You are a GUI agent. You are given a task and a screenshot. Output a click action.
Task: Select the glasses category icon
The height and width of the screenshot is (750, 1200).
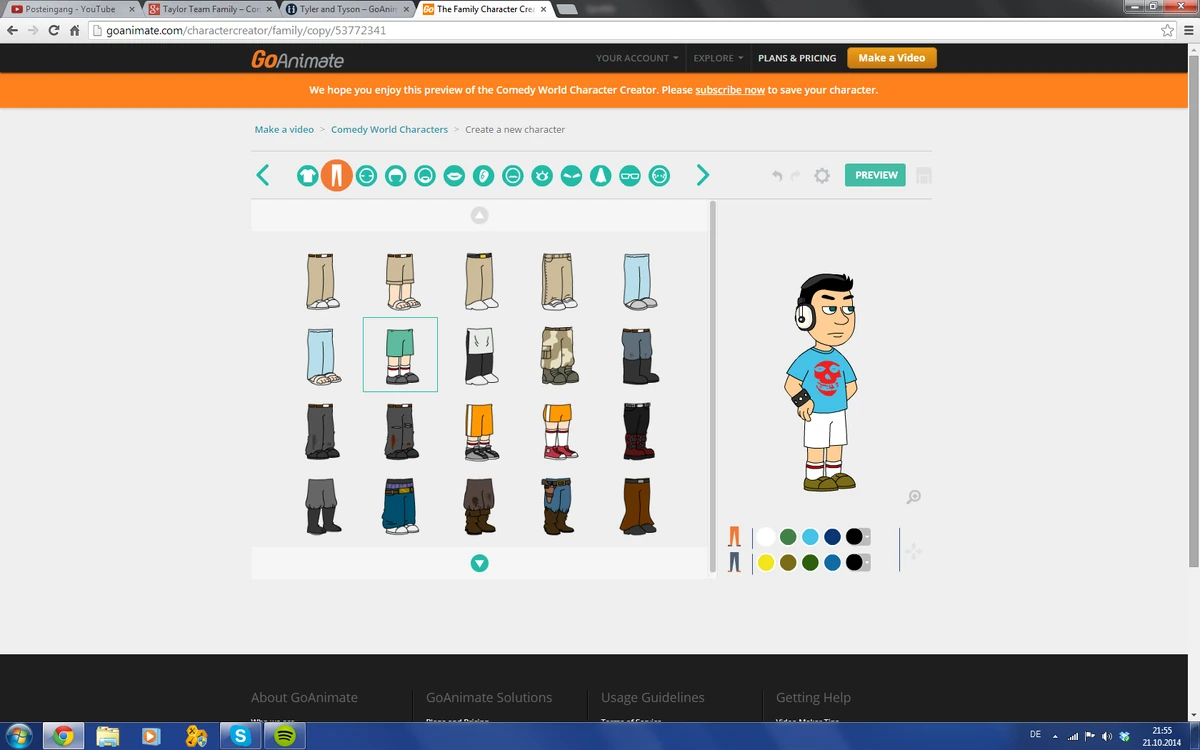[629, 175]
